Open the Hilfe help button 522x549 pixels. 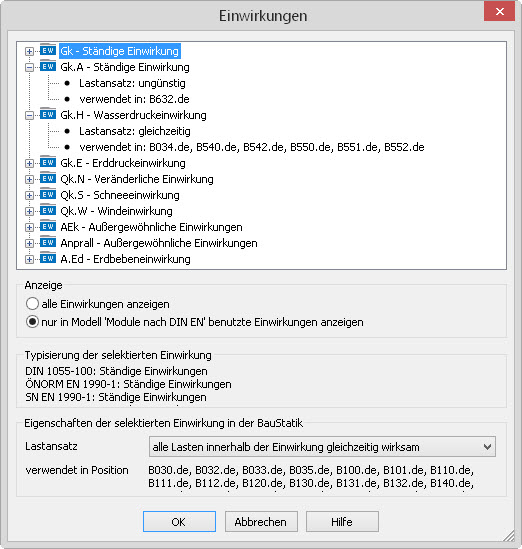(342, 521)
